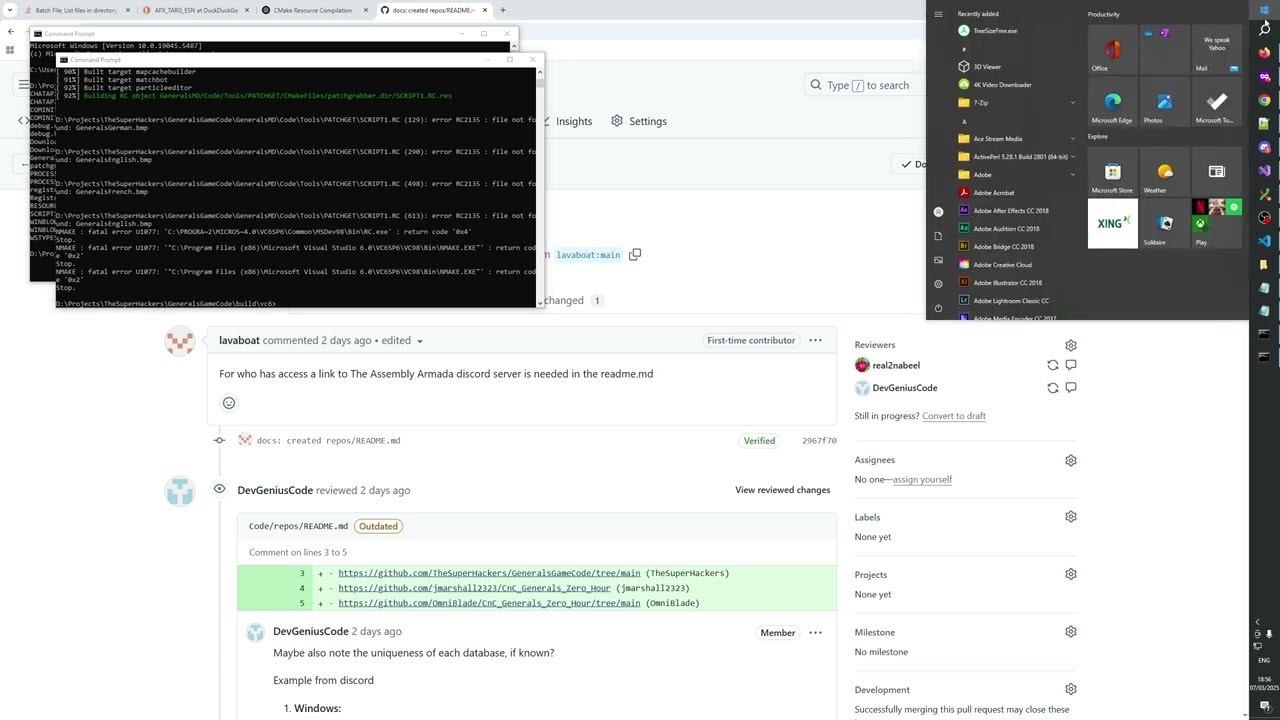The height and width of the screenshot is (720, 1280).
Task: Switch to CMake Resource Compilation tab
Action: tap(312, 10)
